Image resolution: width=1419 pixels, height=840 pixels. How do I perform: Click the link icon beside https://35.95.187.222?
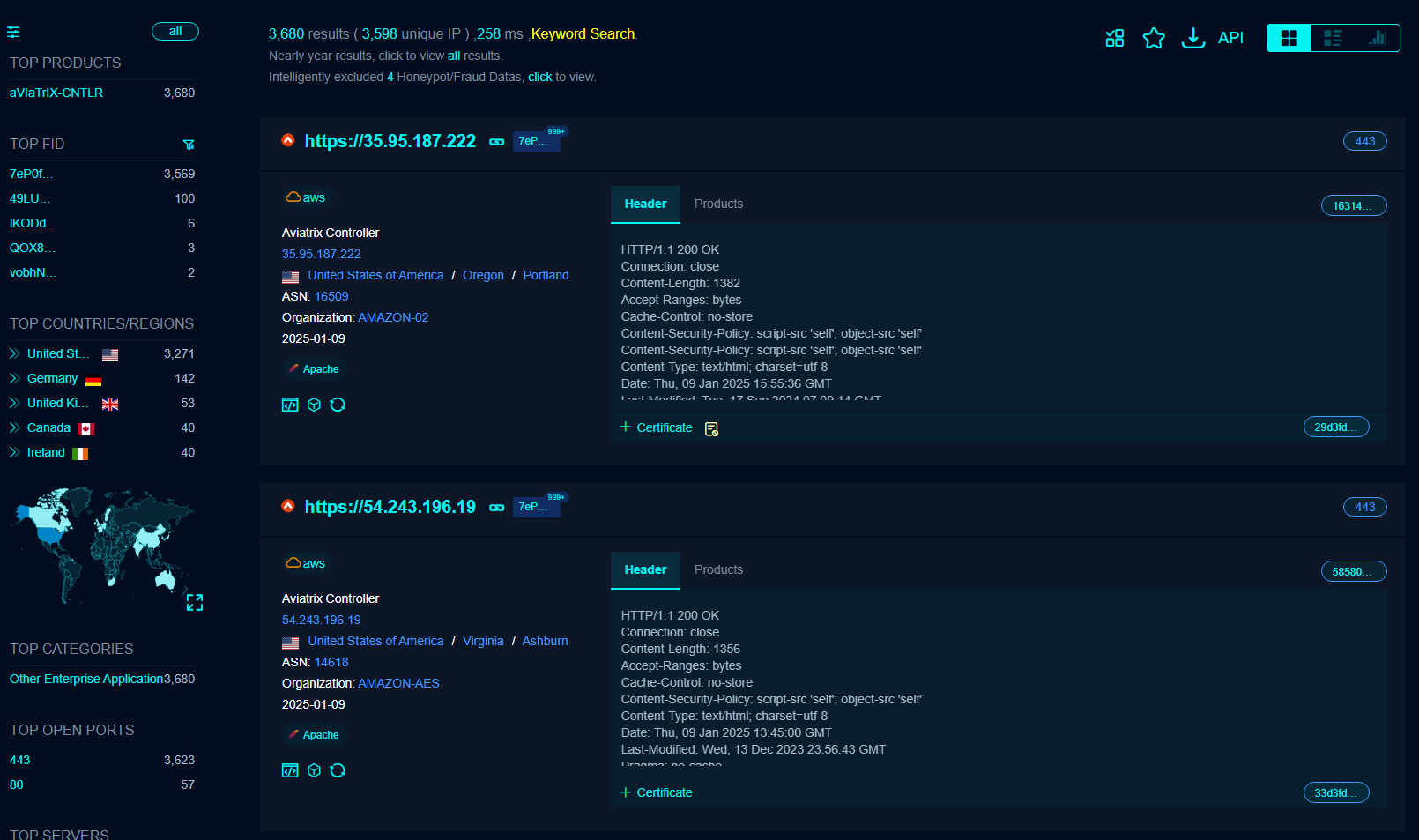tap(496, 141)
